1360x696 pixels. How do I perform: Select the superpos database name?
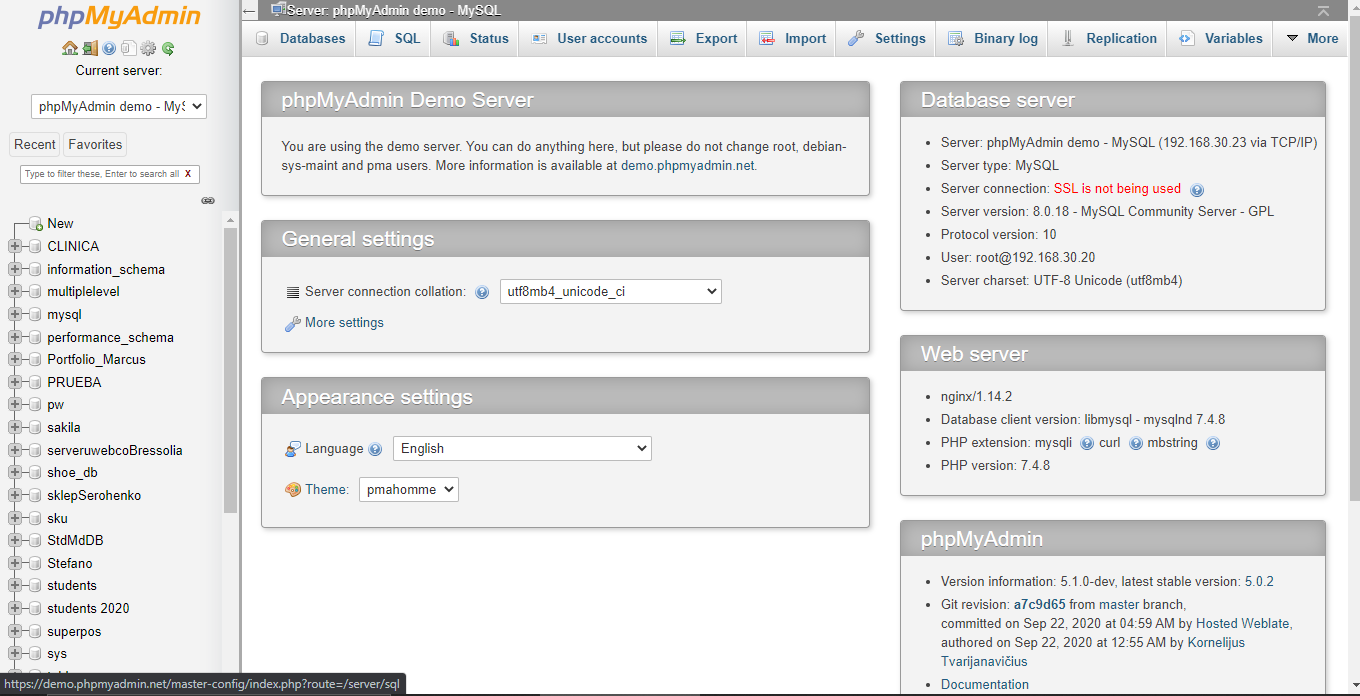tap(74, 632)
